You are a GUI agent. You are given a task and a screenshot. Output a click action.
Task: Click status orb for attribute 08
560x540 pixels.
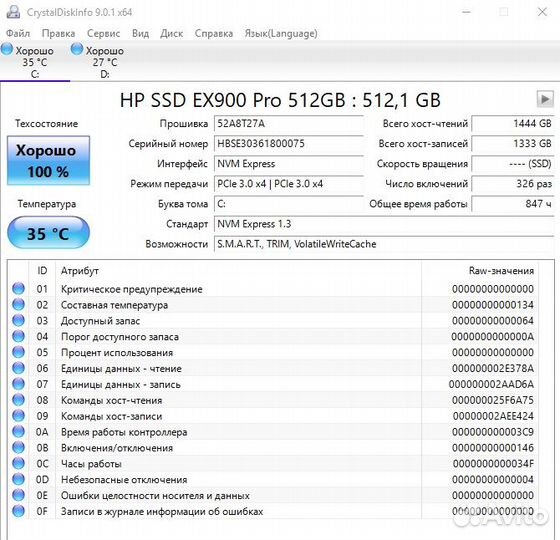[19, 400]
